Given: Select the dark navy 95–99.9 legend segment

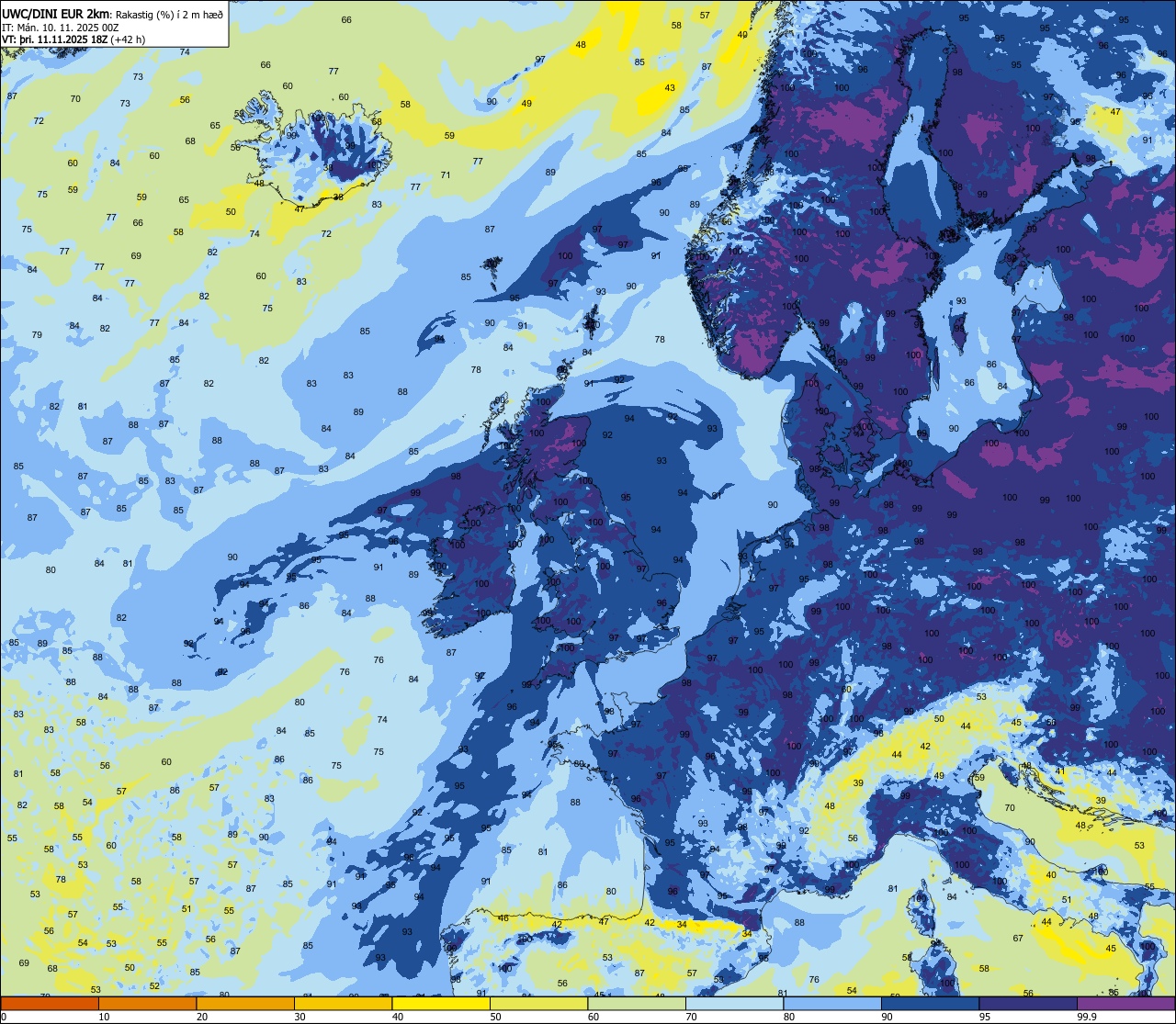Looking at the screenshot, I should (x=1028, y=1004).
